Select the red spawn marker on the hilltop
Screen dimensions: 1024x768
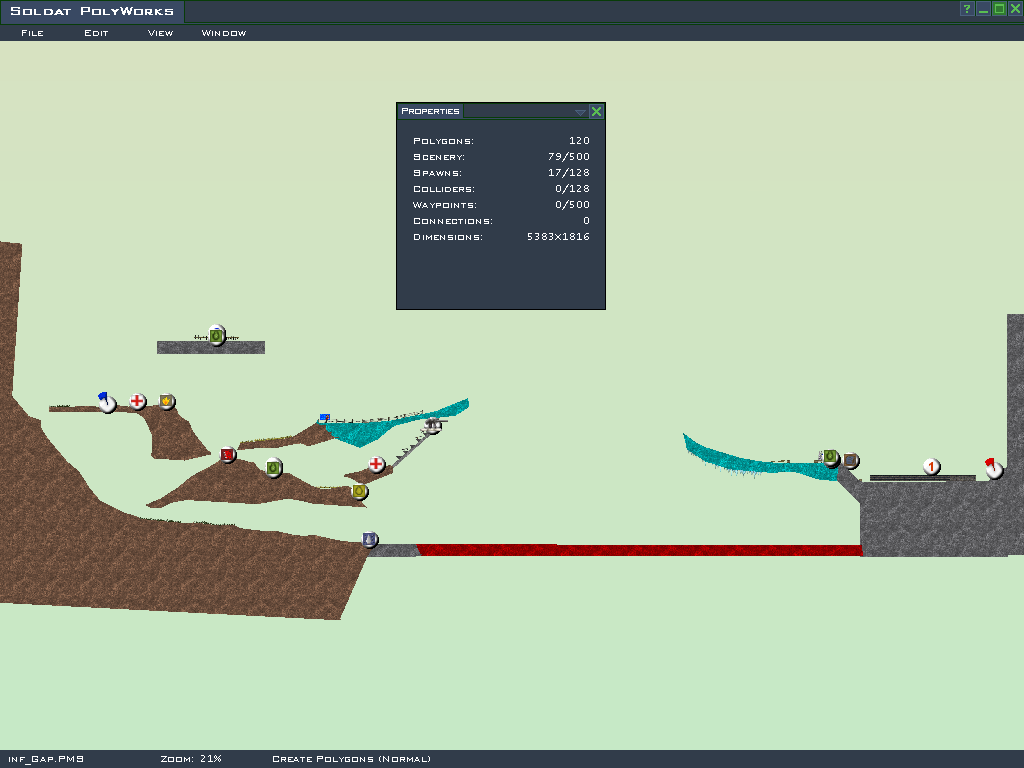[x=228, y=455]
